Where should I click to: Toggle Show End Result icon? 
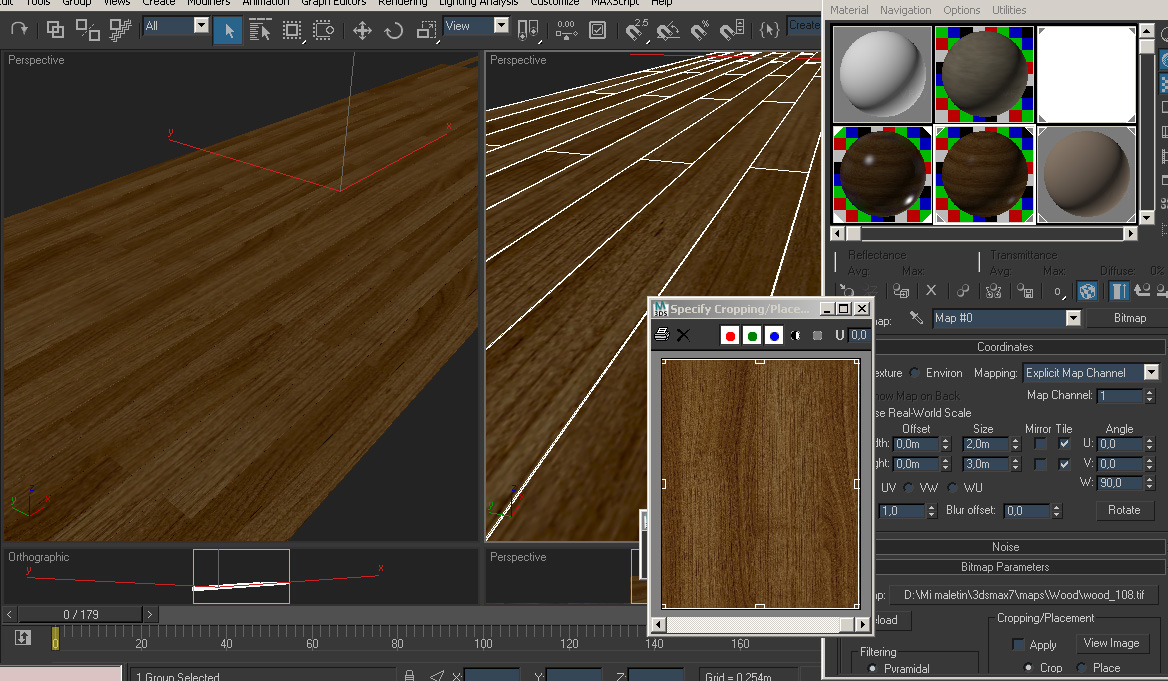click(x=1120, y=291)
